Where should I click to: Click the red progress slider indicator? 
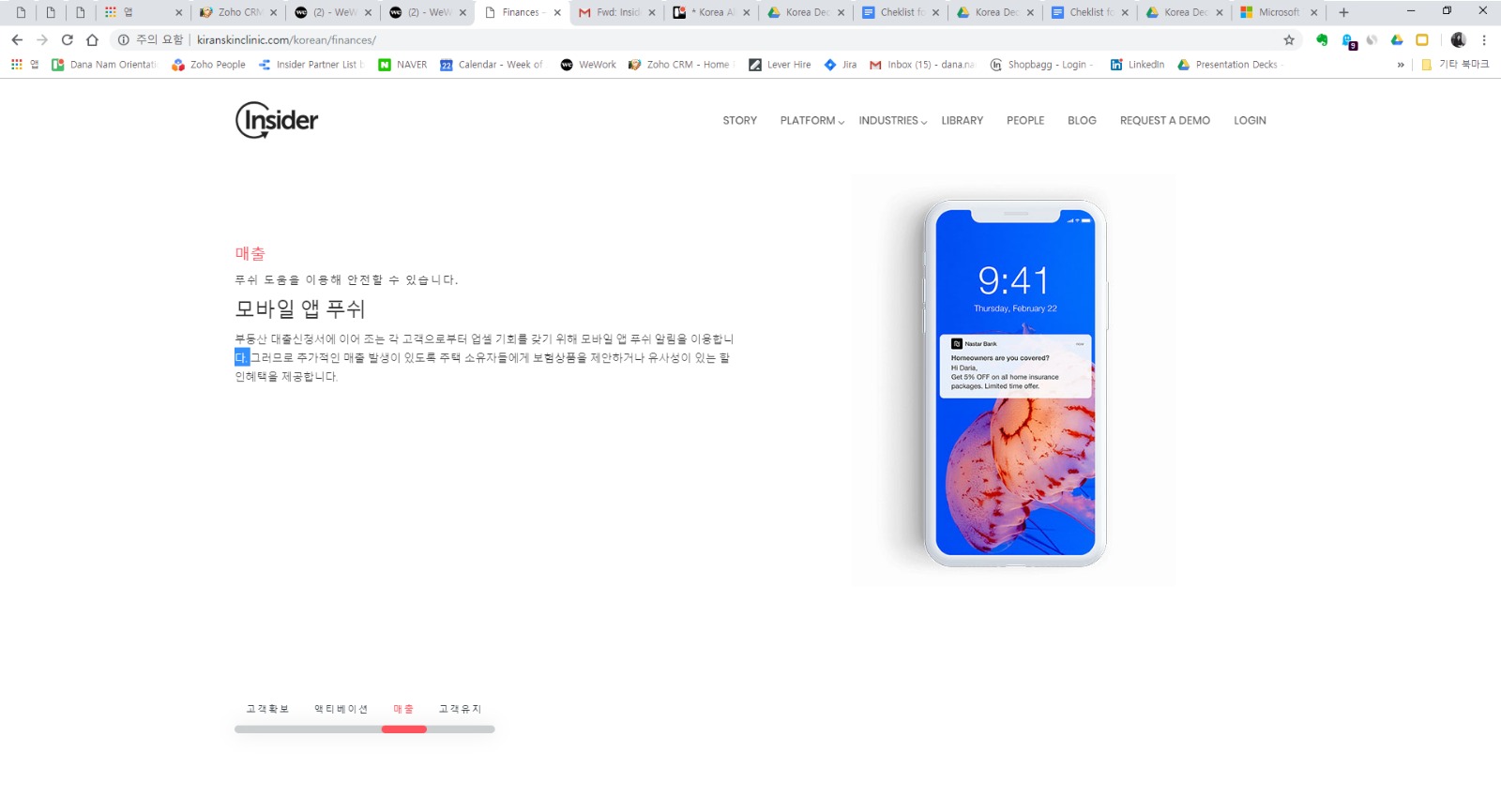[x=404, y=729]
